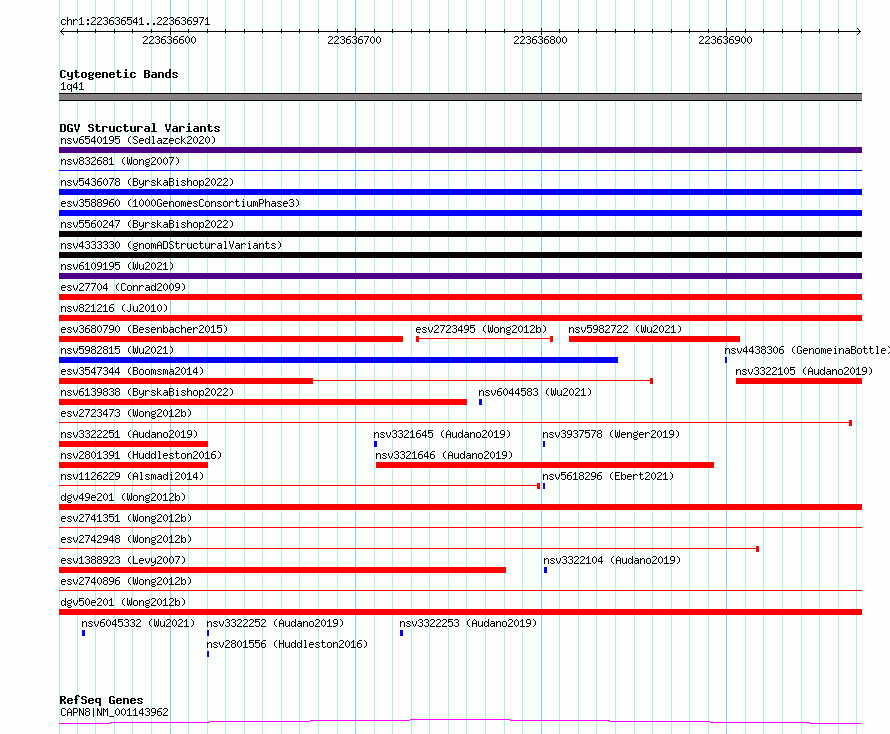Select nsv4333330 (gnomADStructuralVariants) label
This screenshot has width=890, height=734.
click(171, 245)
